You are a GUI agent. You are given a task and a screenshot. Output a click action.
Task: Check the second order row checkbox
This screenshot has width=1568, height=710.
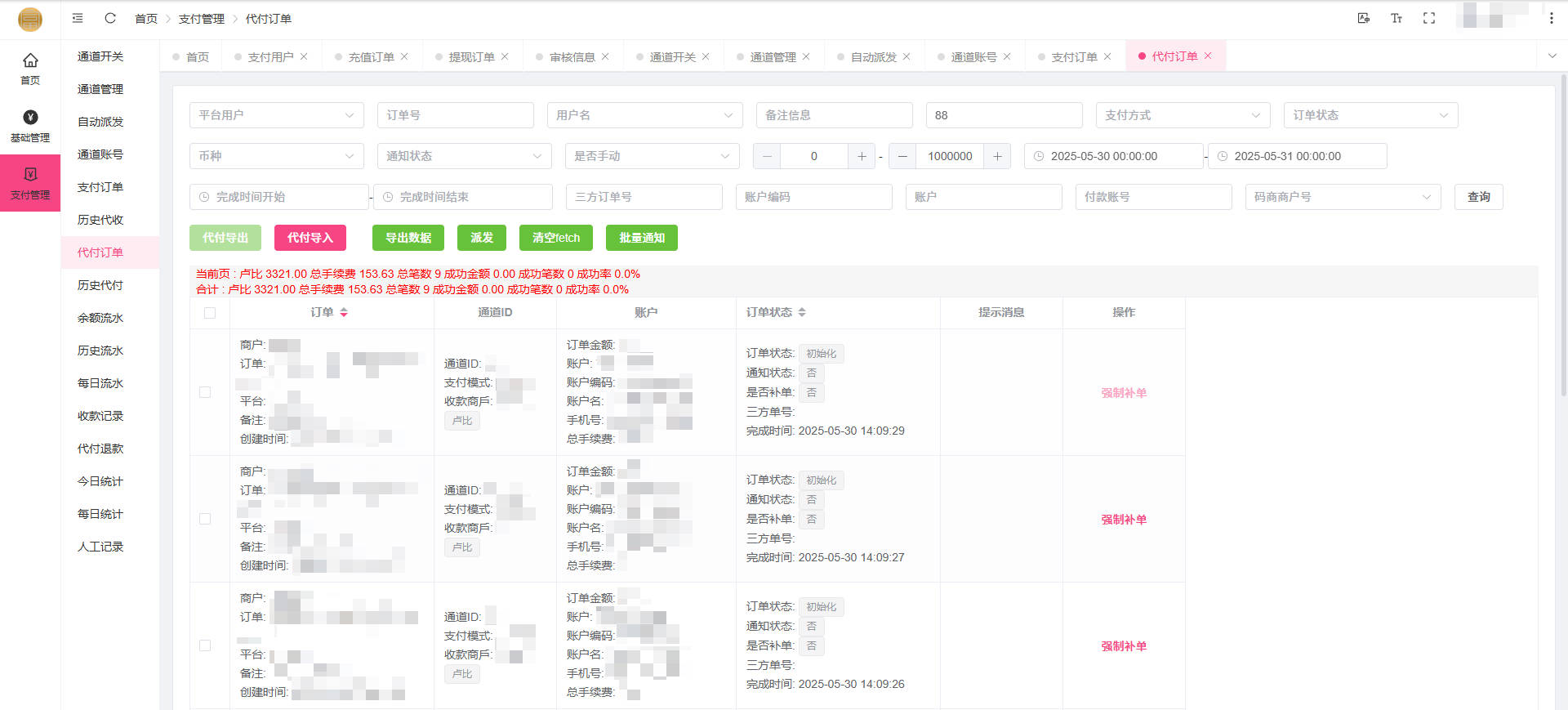205,519
